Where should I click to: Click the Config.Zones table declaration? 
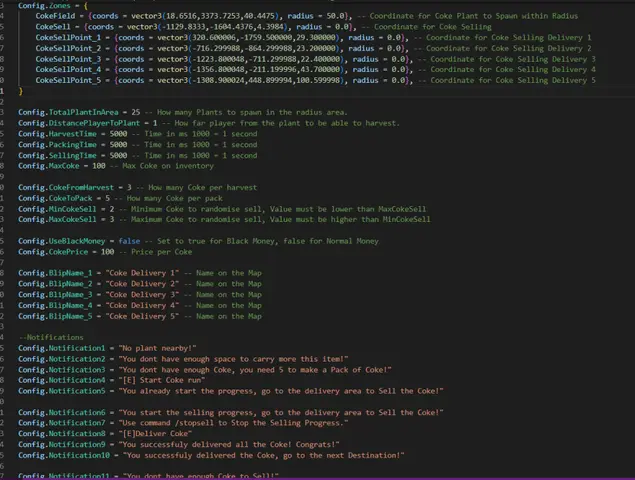(53, 6)
